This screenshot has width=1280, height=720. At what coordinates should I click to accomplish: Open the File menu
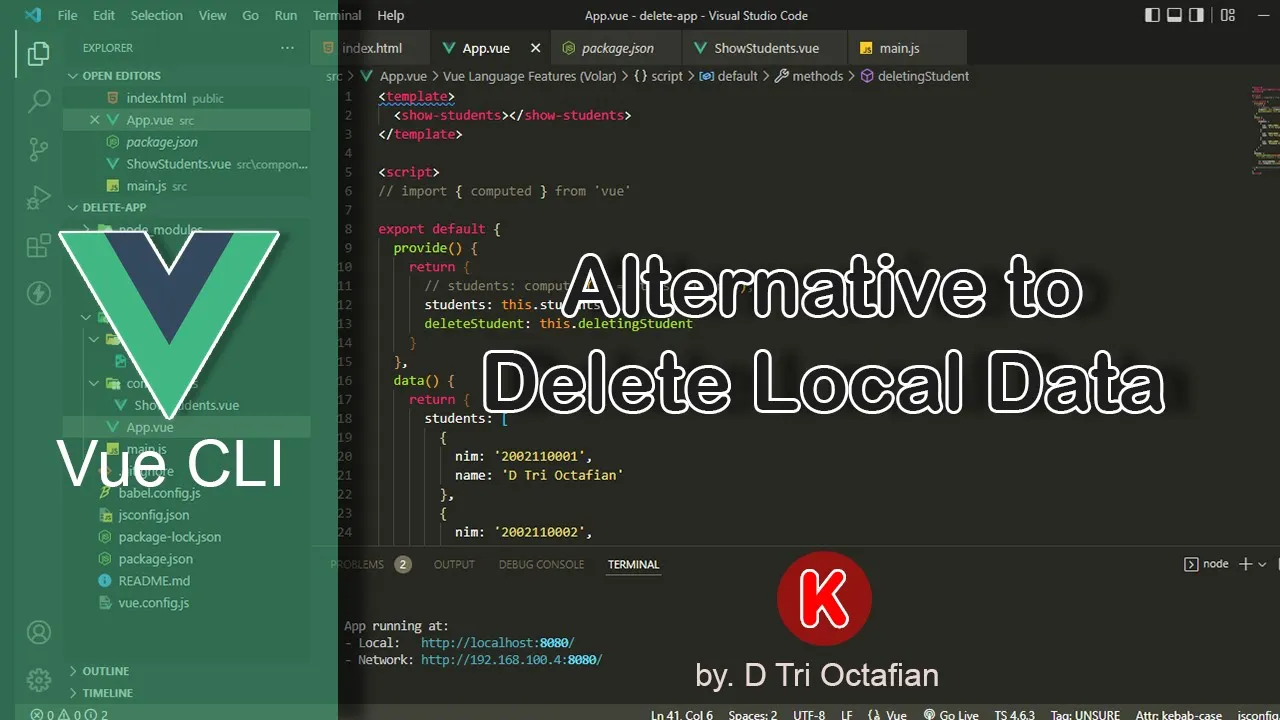[x=67, y=15]
